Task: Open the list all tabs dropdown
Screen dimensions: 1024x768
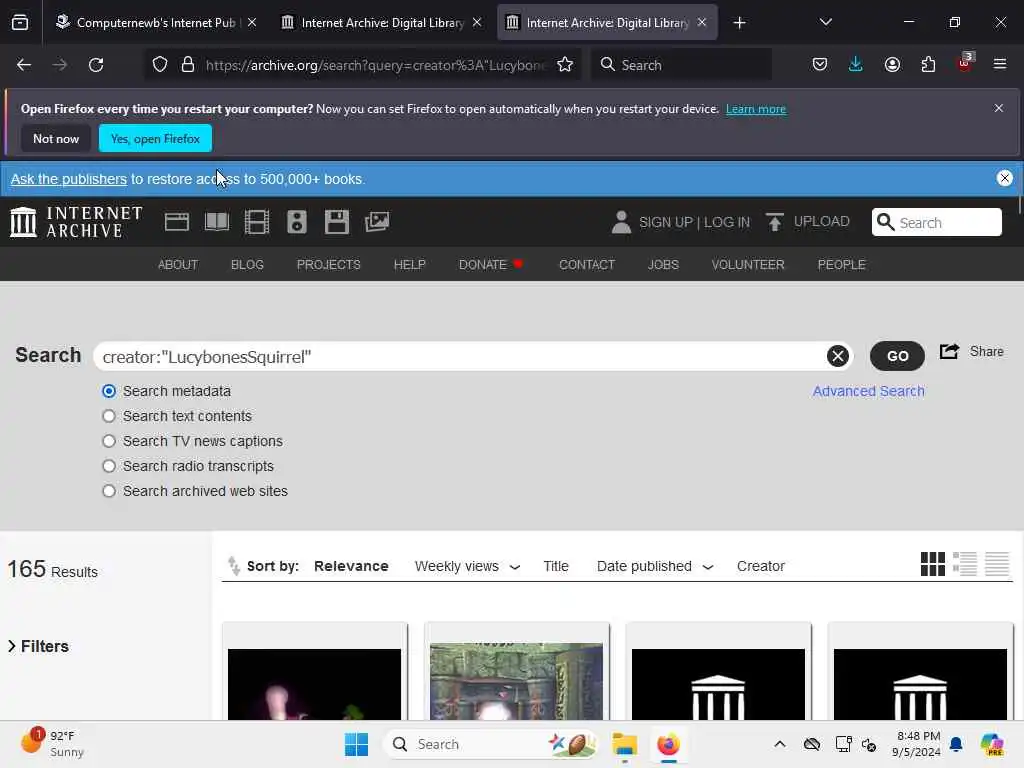Action: pos(825,22)
